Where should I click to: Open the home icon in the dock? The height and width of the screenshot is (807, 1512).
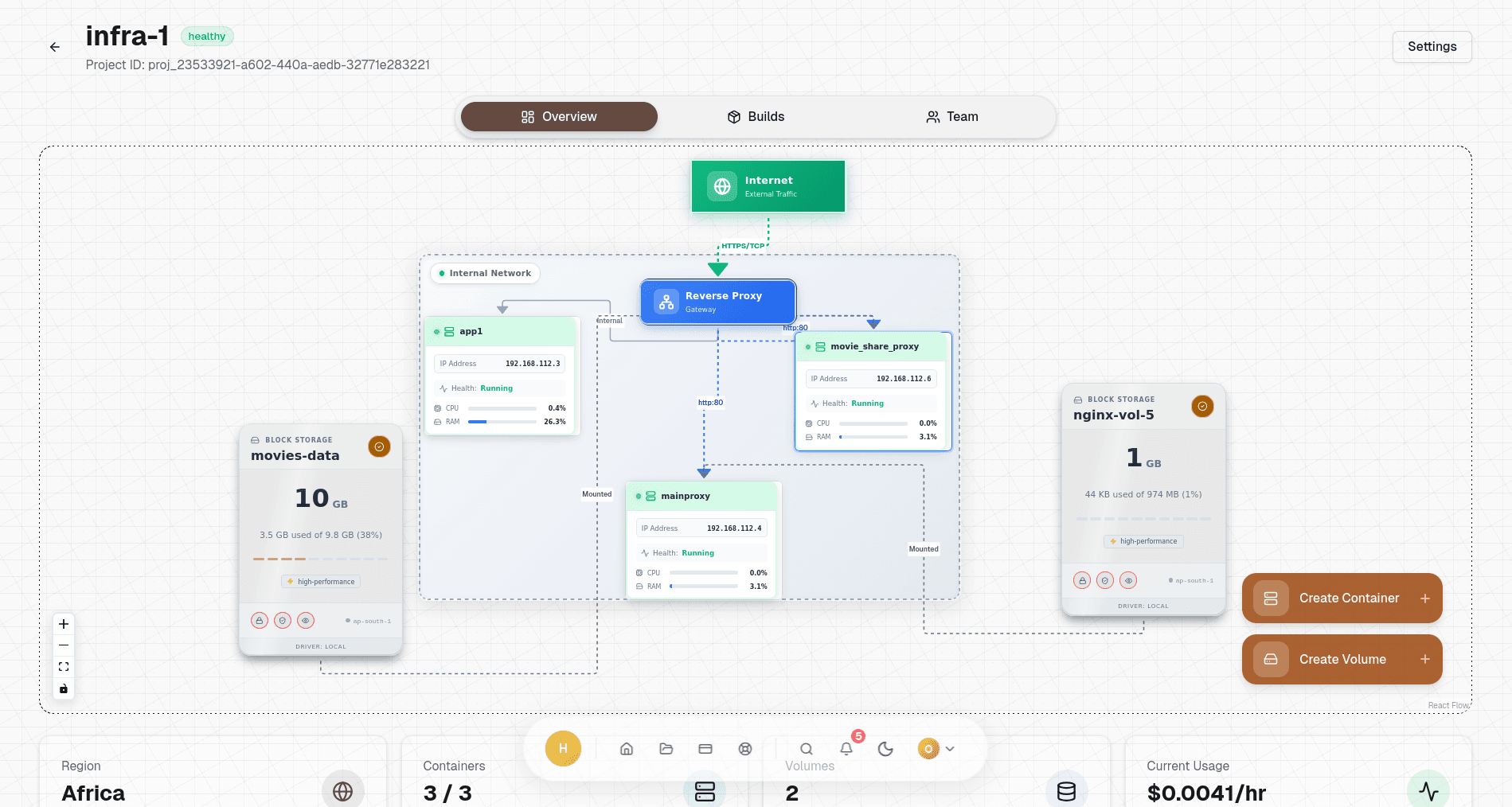pos(627,749)
